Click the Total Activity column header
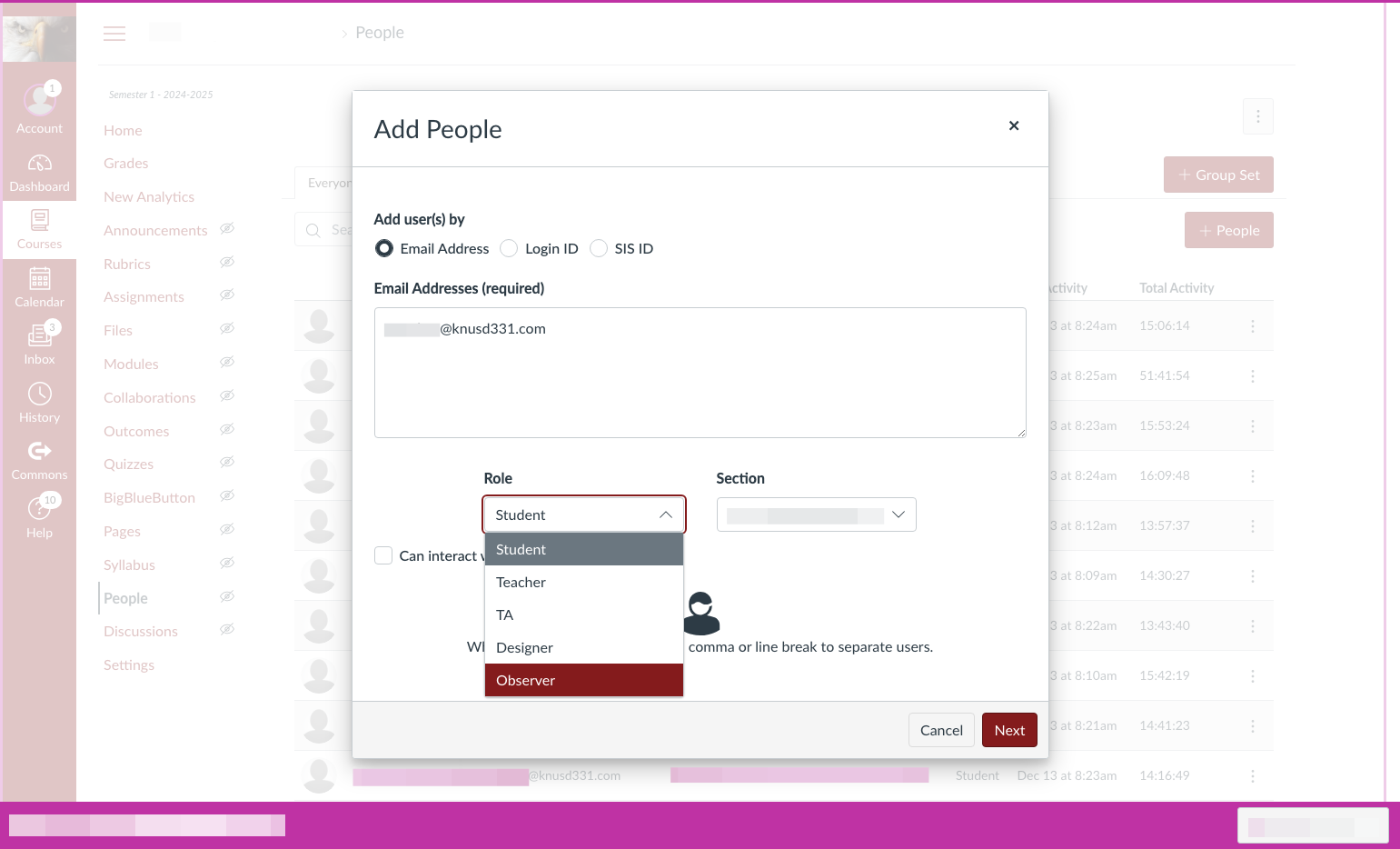Screen dimensions: 1400x849 click(x=1177, y=288)
